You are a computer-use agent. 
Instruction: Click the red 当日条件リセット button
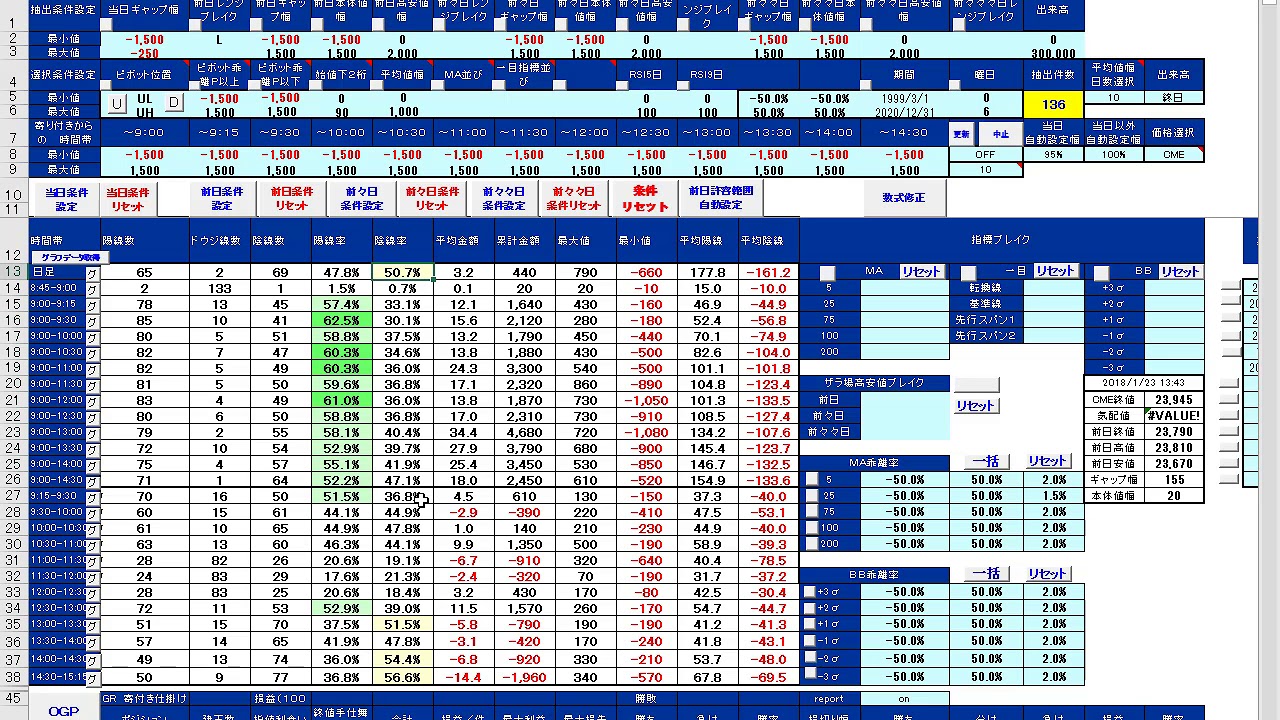click(x=128, y=199)
